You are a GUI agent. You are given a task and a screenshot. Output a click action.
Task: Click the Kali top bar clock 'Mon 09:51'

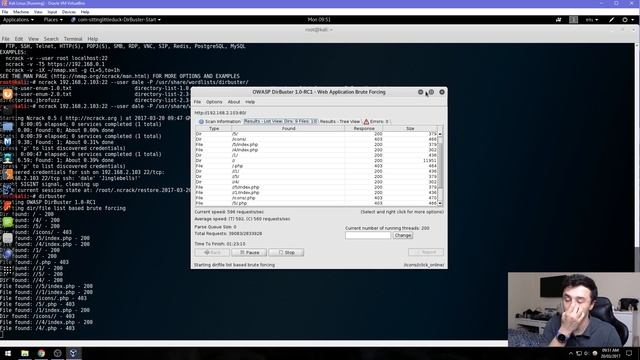pos(319,20)
